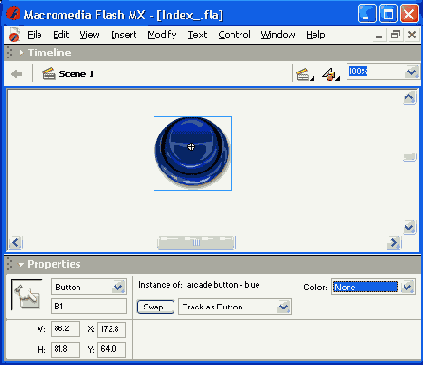Click the Y position field 64.0
The image size is (423, 365).
coord(111,349)
